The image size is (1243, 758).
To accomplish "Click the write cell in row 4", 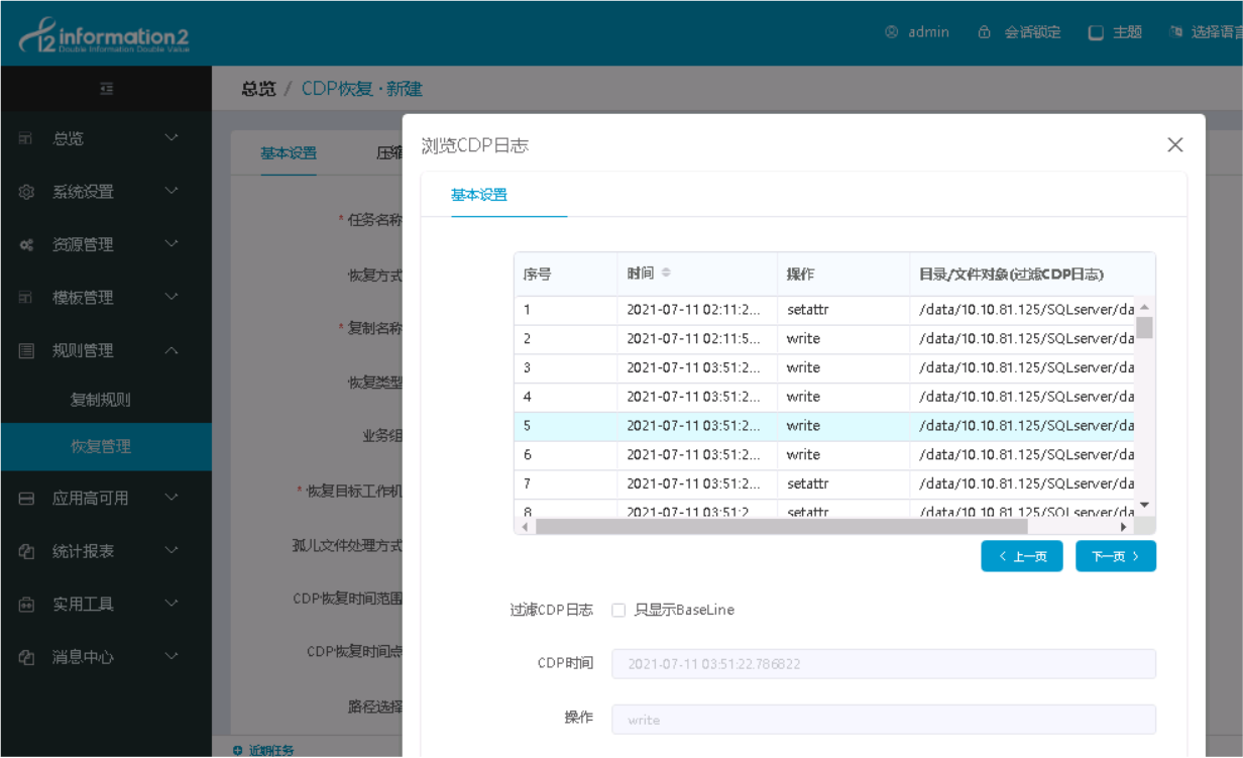I will (x=843, y=397).
